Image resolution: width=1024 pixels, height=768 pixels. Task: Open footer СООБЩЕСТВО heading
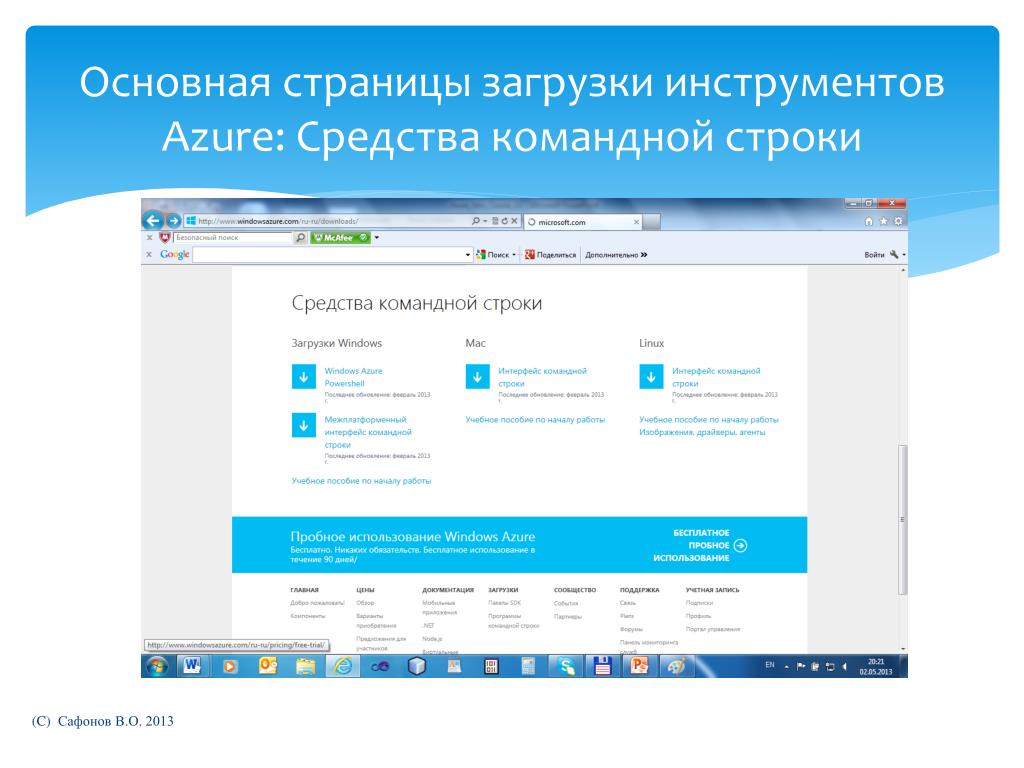(x=575, y=590)
